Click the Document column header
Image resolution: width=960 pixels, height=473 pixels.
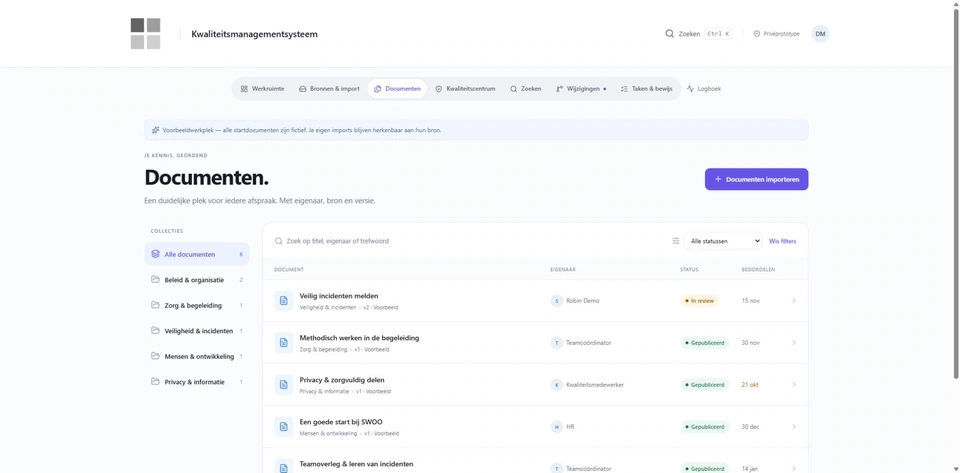tap(289, 269)
